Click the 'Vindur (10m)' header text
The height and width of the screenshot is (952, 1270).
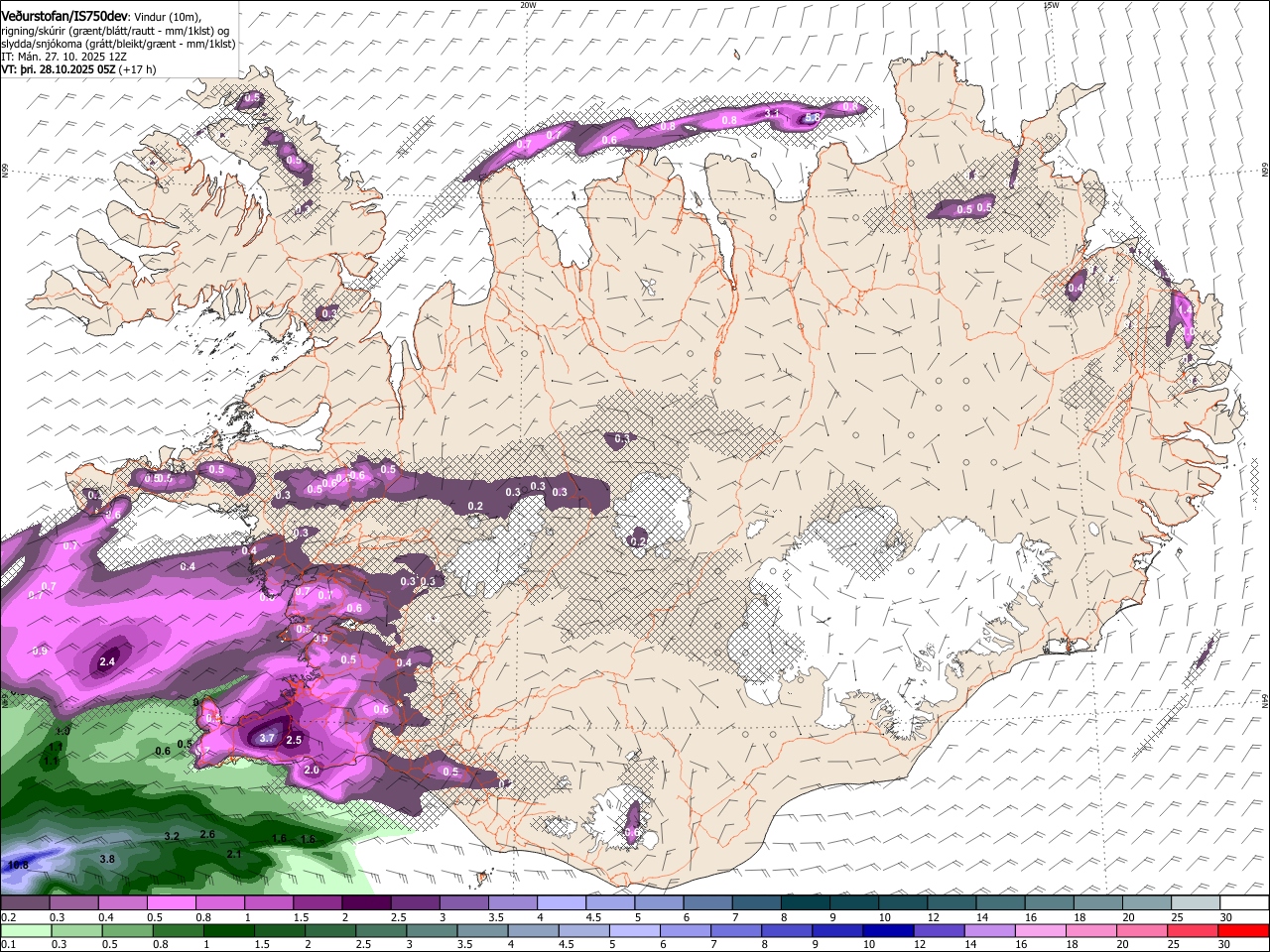click(168, 17)
